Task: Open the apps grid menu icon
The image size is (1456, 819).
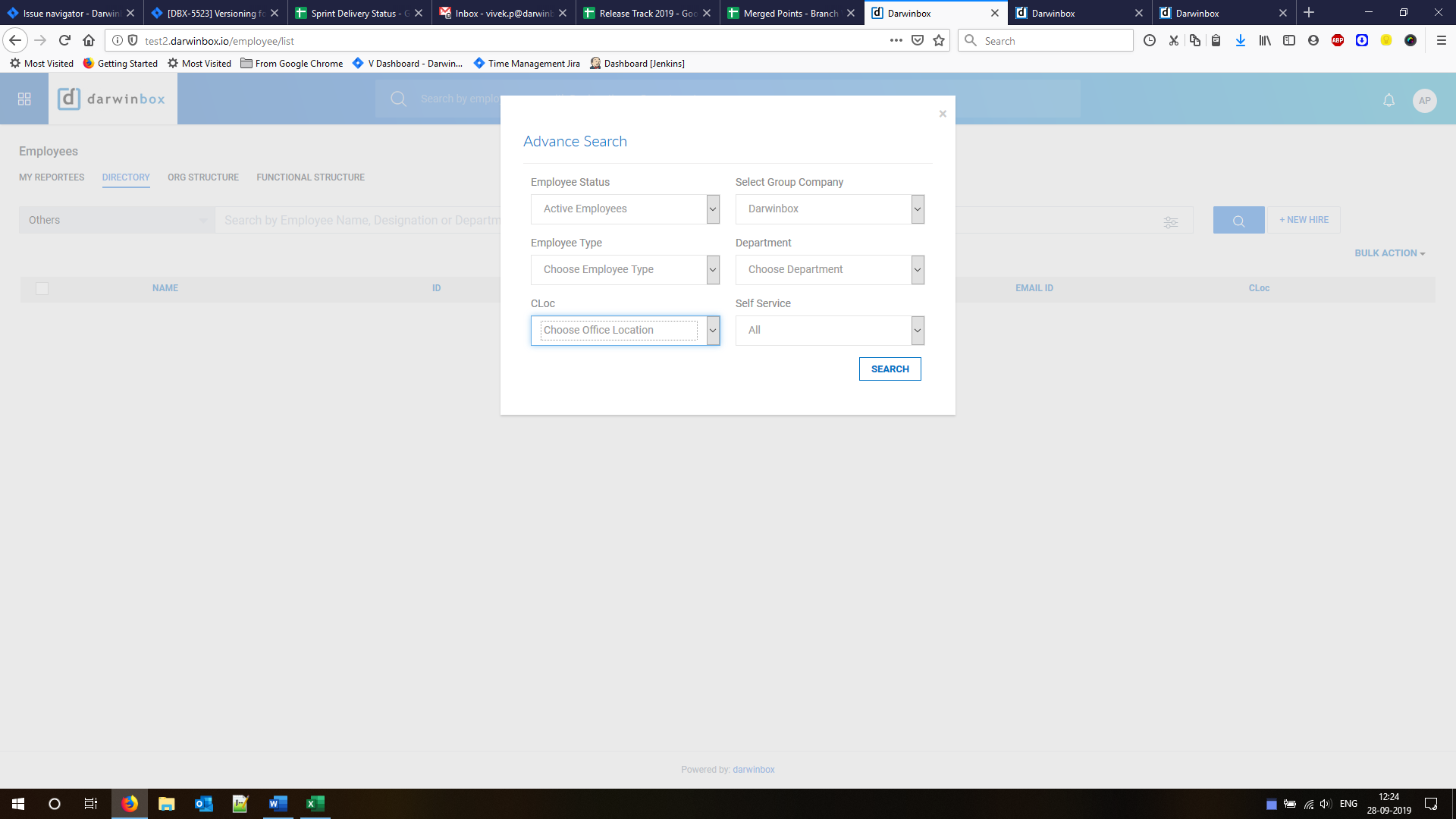Action: pos(24,99)
